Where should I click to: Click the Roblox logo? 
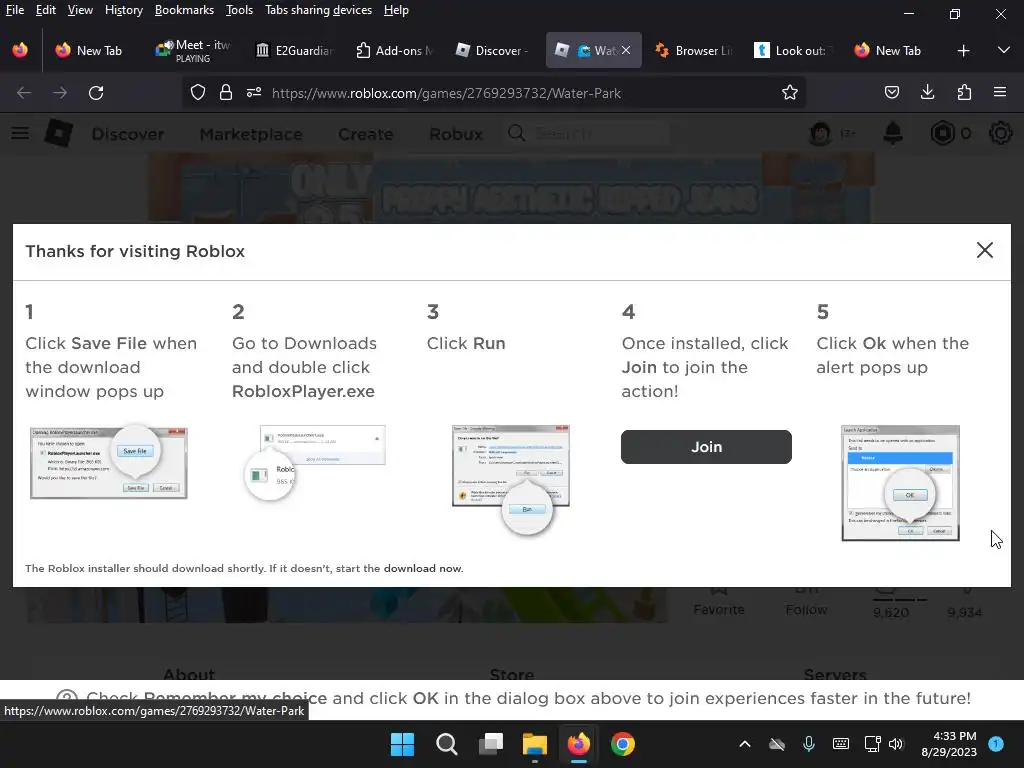(x=59, y=133)
